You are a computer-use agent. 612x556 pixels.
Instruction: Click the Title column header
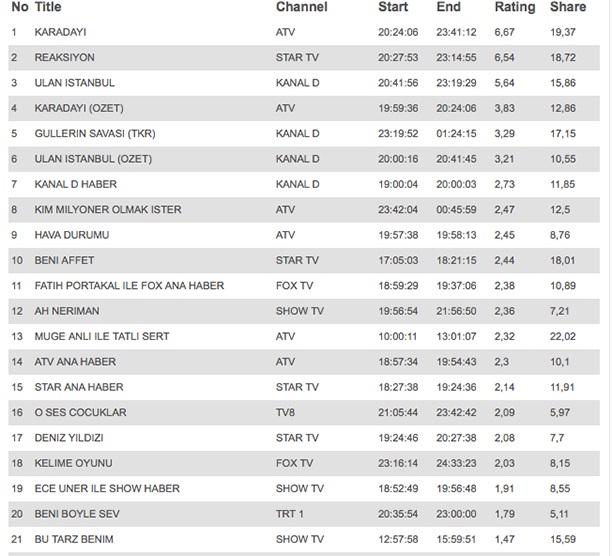48,7
